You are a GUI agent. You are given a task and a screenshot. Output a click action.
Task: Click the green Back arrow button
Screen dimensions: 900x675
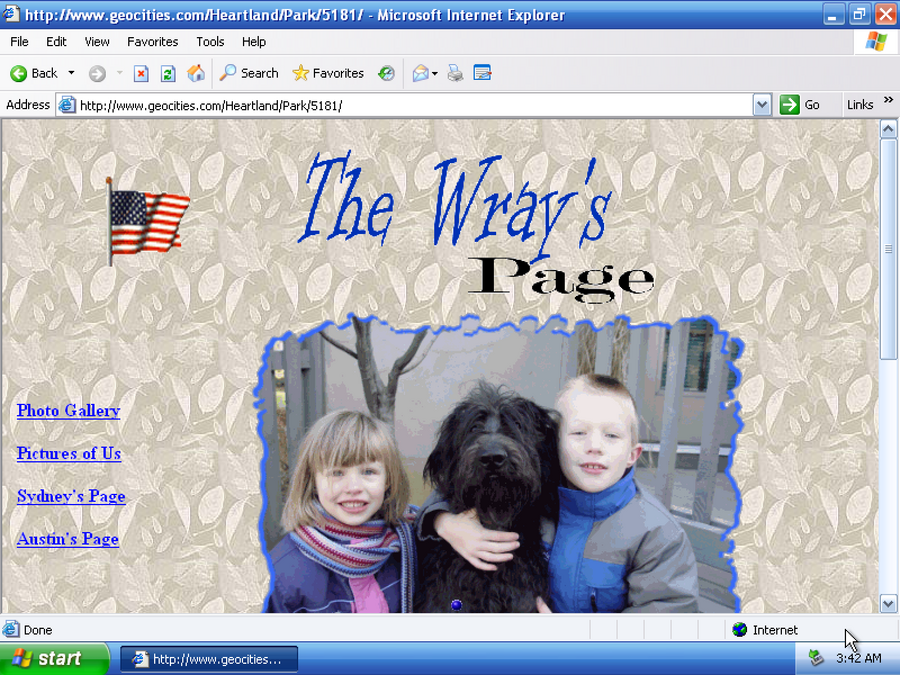(x=33, y=73)
